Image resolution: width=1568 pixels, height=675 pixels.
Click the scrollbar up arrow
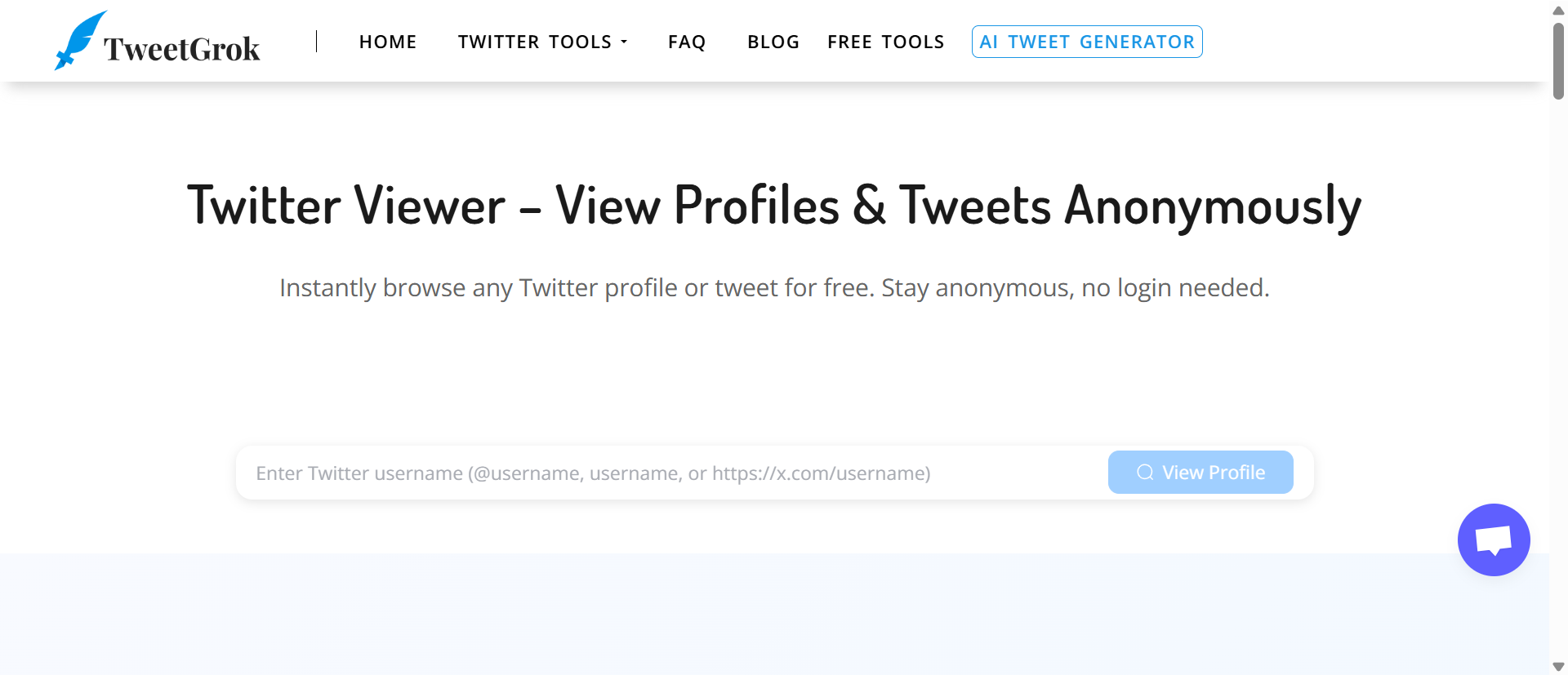tap(1558, 11)
